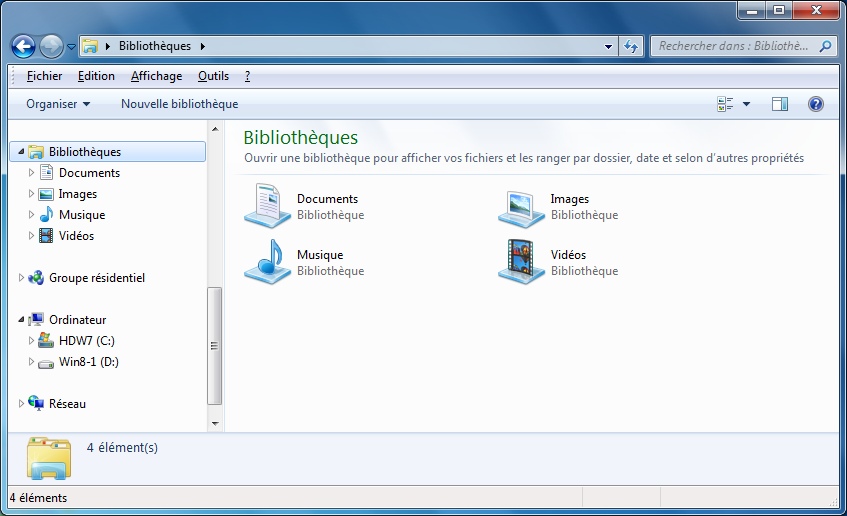Click the Réseau network icon
This screenshot has width=847, height=516.
pos(36,403)
